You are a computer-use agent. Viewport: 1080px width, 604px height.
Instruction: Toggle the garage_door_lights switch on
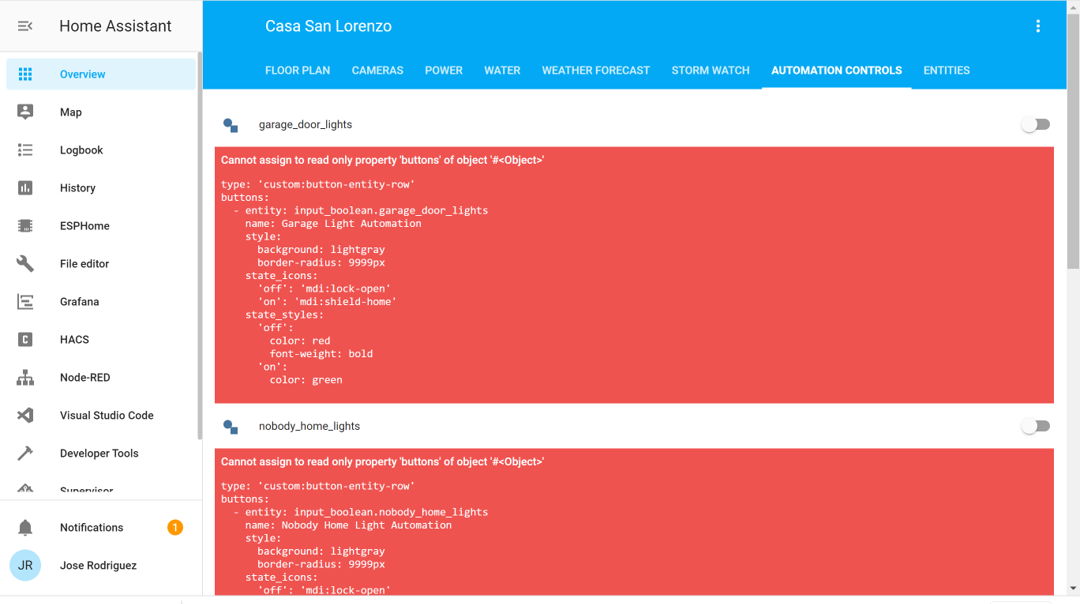coord(1035,124)
